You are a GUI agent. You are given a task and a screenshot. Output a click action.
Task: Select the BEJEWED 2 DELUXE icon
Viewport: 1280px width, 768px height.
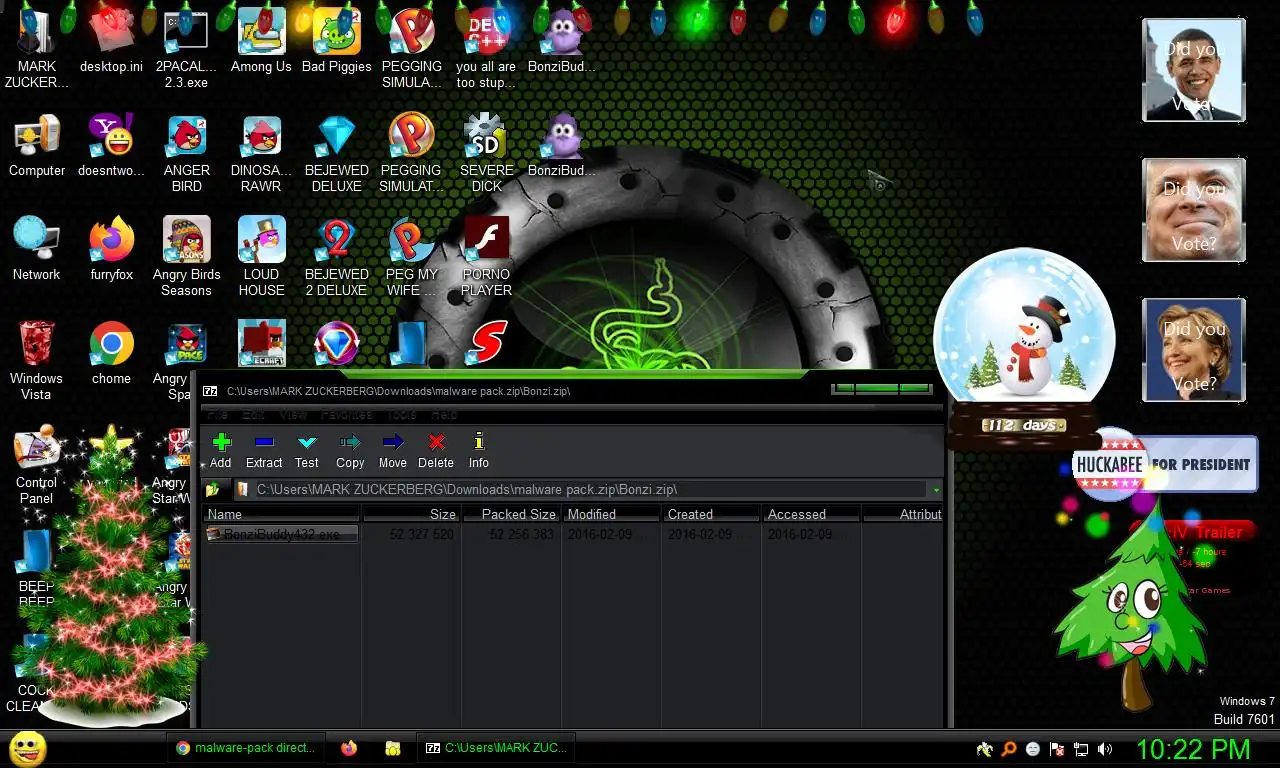pyautogui.click(x=336, y=256)
